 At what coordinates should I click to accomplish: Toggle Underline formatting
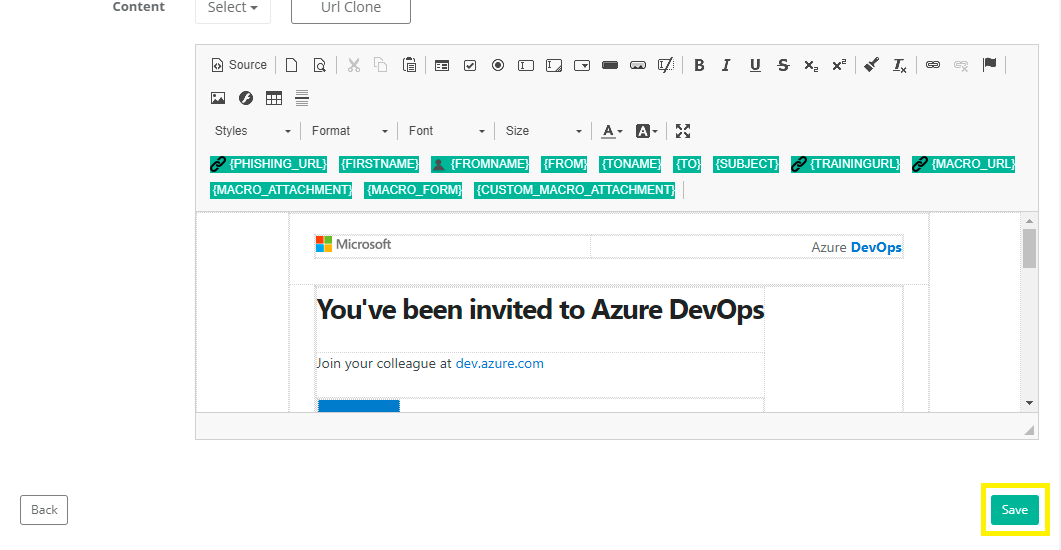(x=754, y=65)
